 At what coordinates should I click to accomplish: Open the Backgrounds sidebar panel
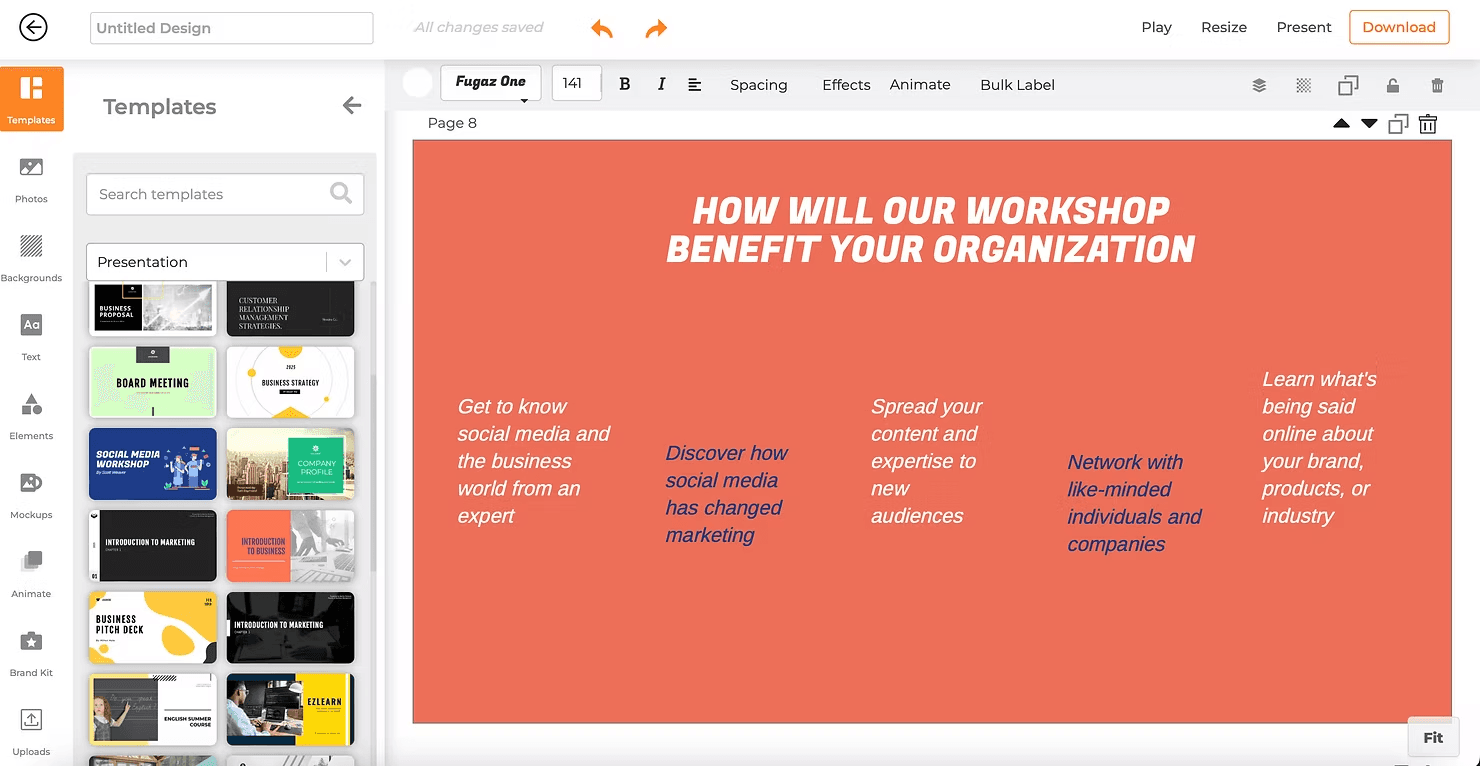[32, 257]
